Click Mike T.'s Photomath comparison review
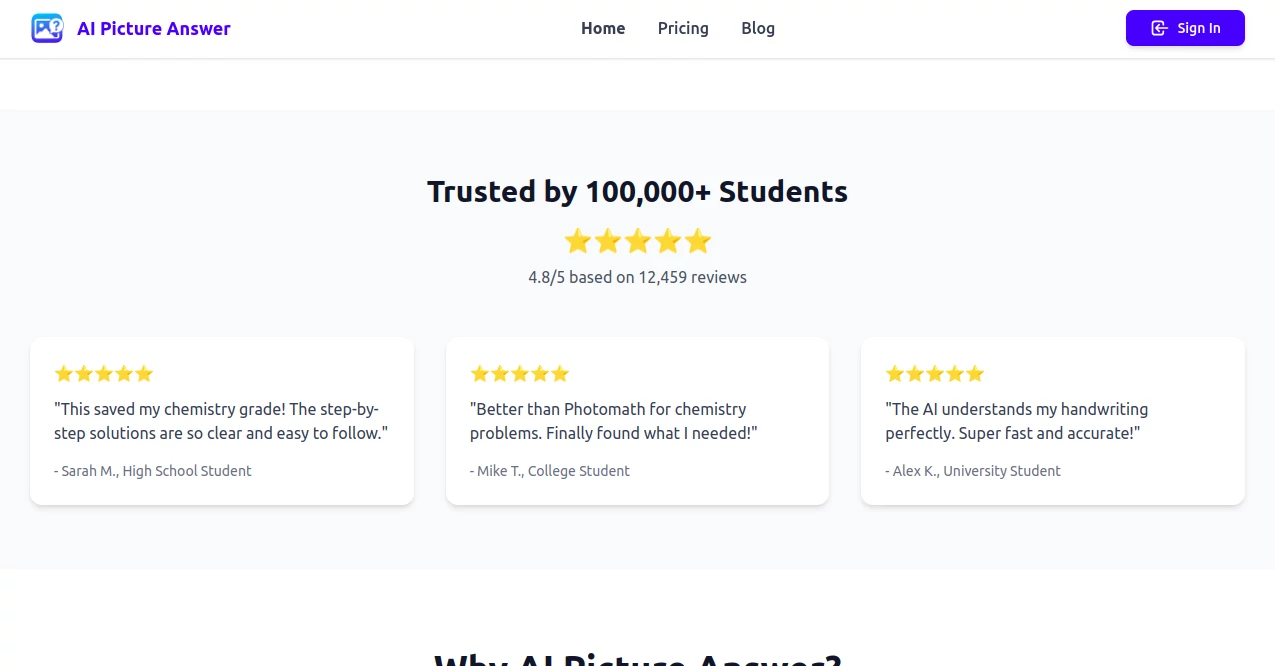Screen dimensions: 1275x666 pyautogui.click(x=637, y=420)
